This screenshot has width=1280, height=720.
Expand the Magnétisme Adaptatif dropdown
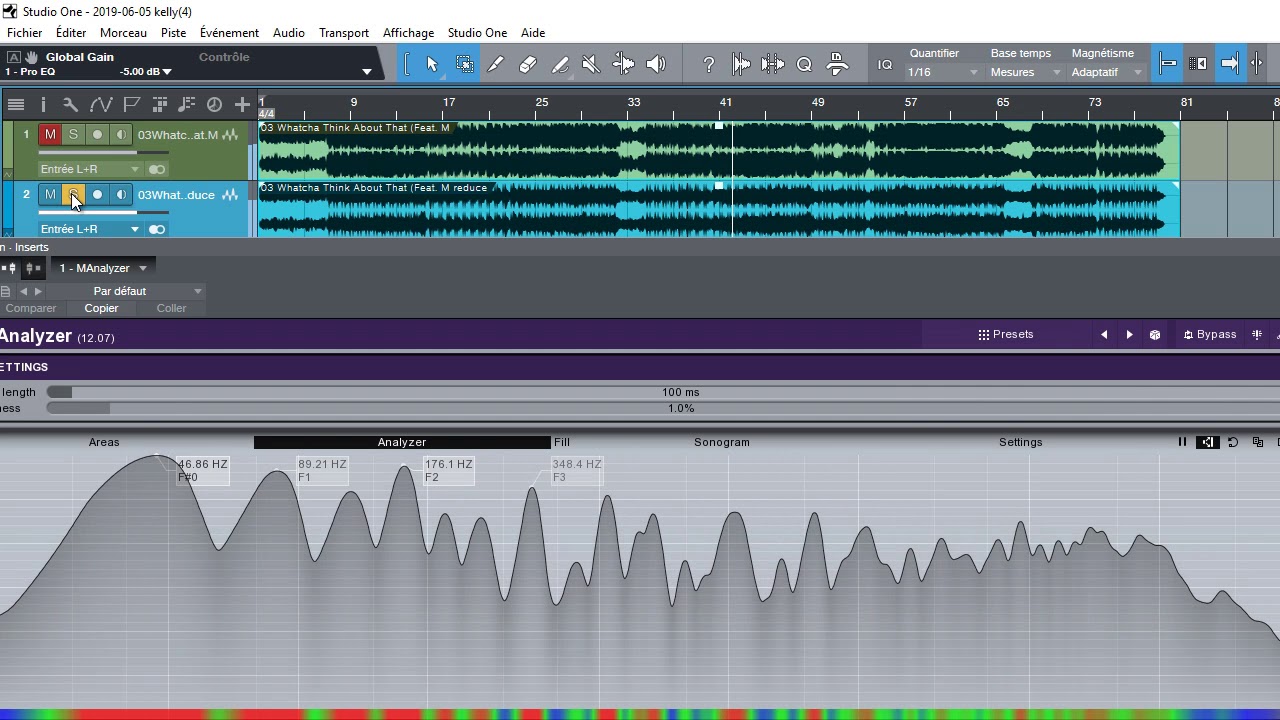pos(1105,72)
